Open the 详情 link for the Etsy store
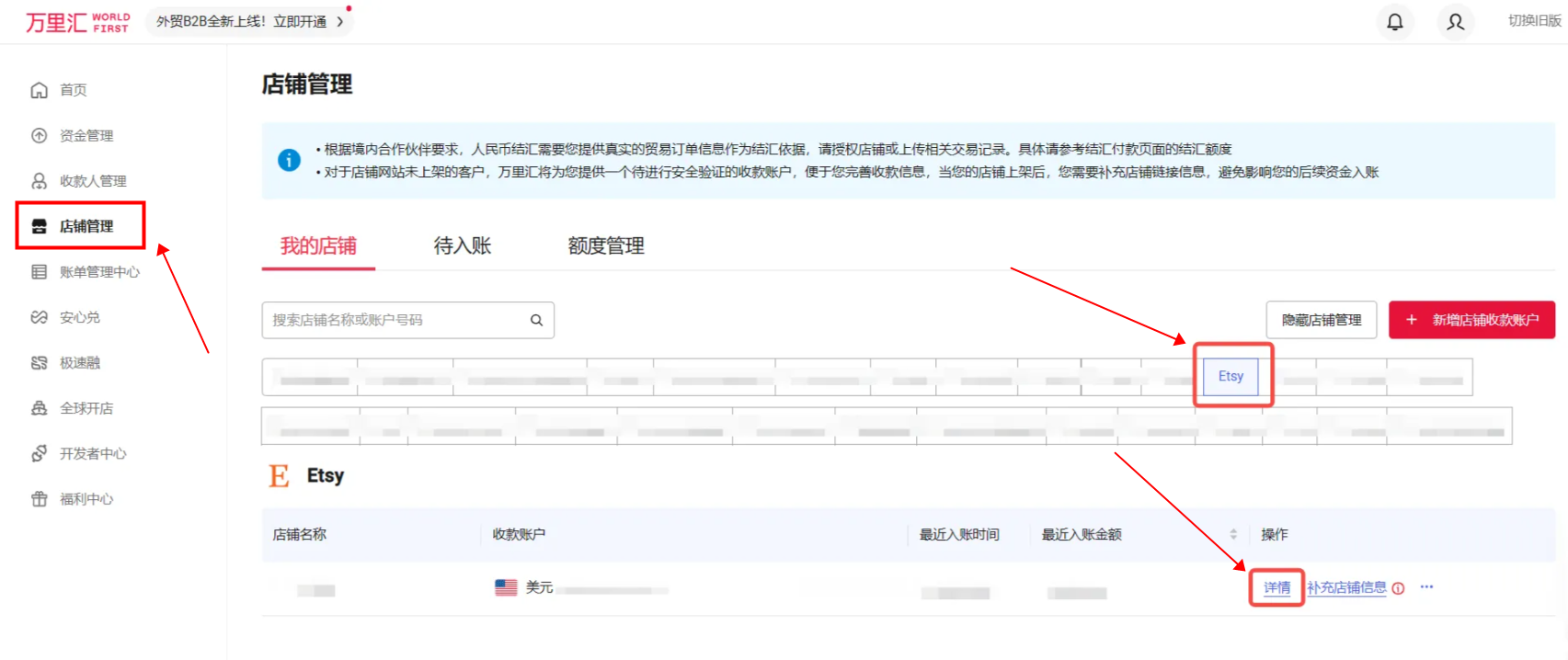1568x660 pixels. pyautogui.click(x=1276, y=587)
